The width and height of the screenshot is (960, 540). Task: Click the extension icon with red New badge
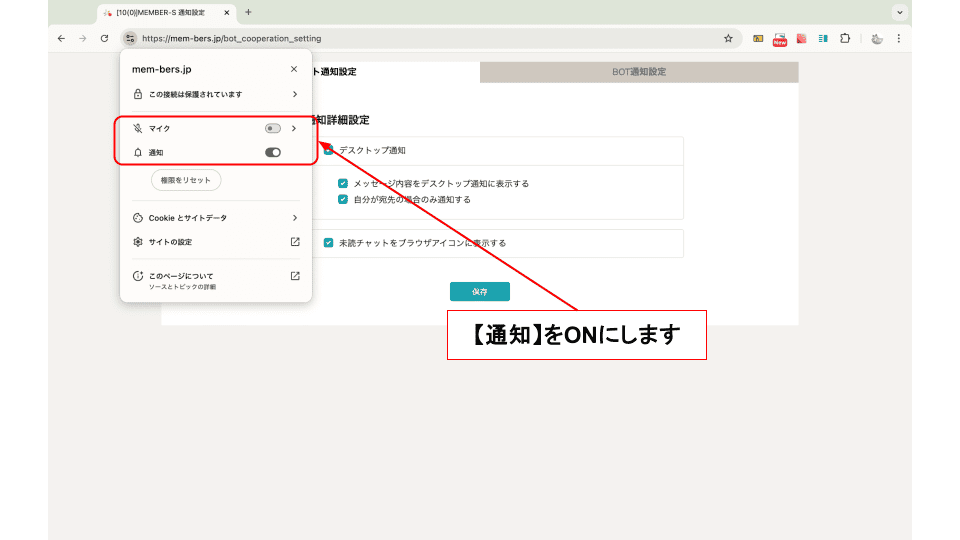point(780,39)
